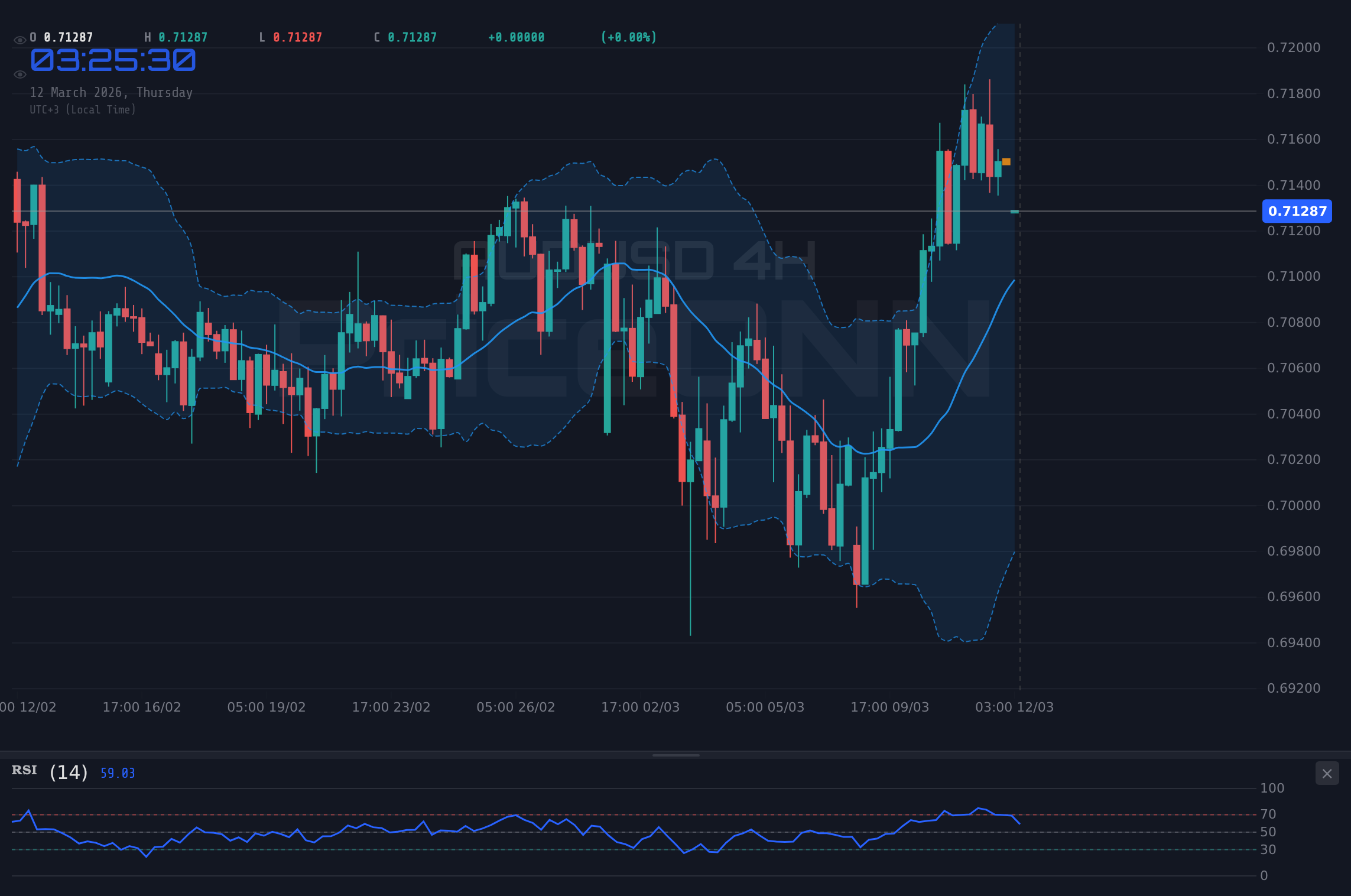Hide the RSI indicator pane with its X button
Screen dimensions: 1351x896
point(1327,774)
